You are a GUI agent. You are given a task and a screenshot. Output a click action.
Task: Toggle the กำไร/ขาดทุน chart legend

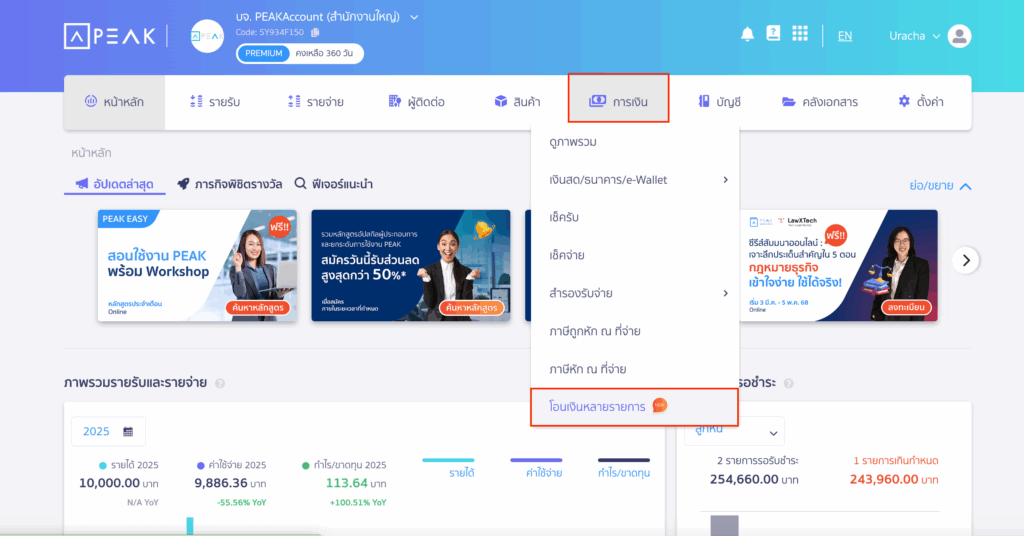point(624,469)
